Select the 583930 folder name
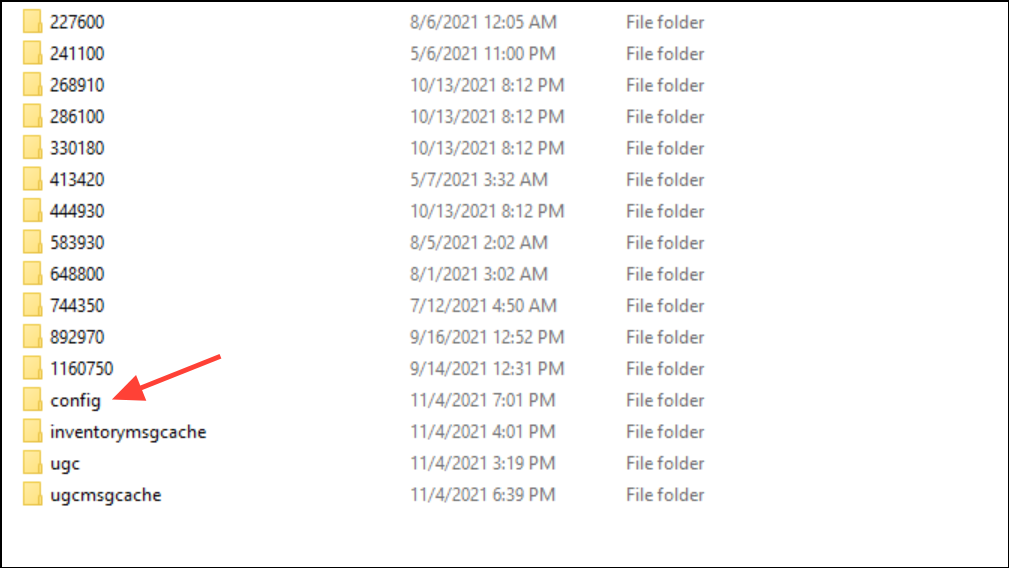 click(x=77, y=243)
